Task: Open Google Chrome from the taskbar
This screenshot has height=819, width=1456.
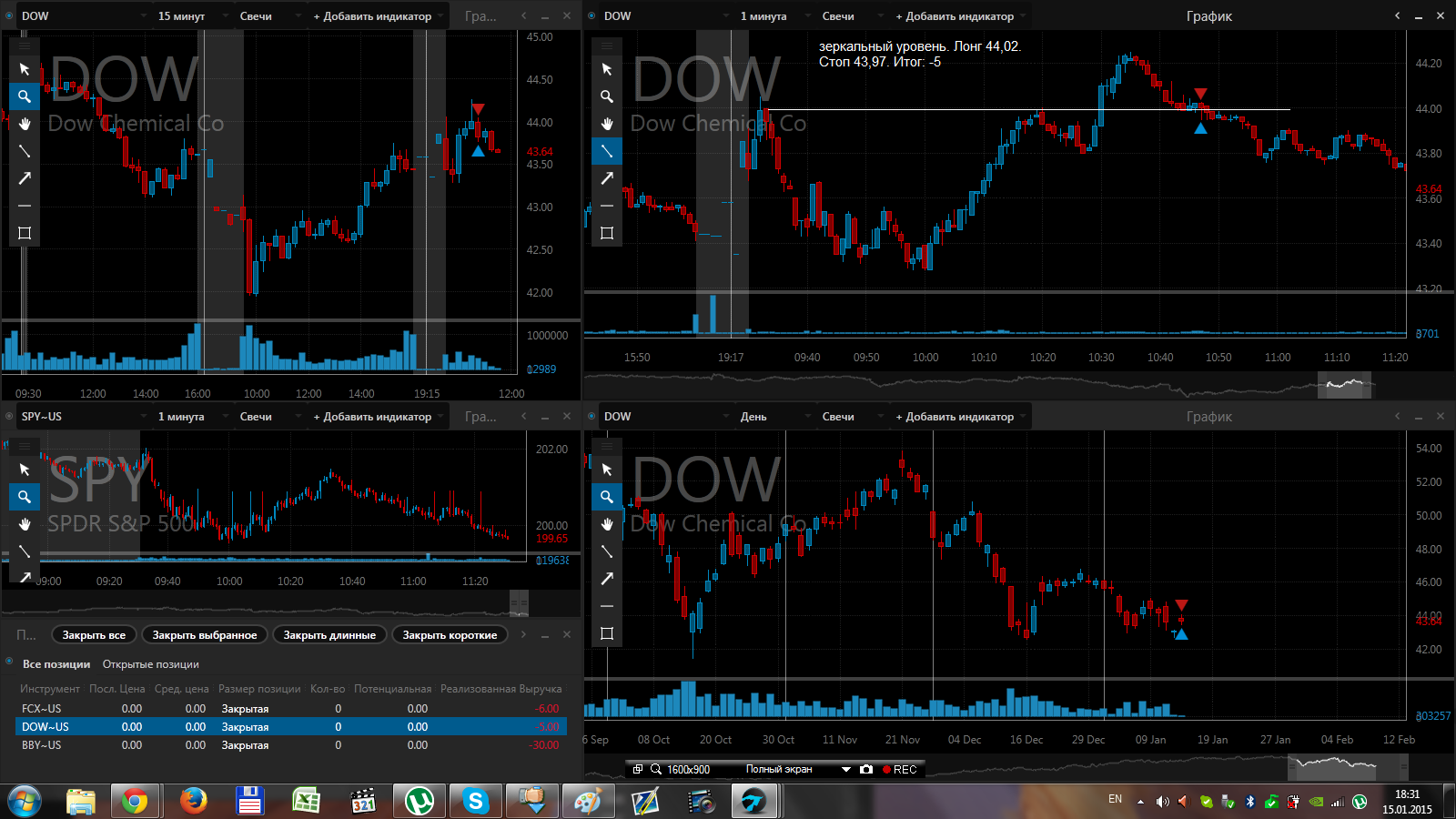Action: coord(135,802)
